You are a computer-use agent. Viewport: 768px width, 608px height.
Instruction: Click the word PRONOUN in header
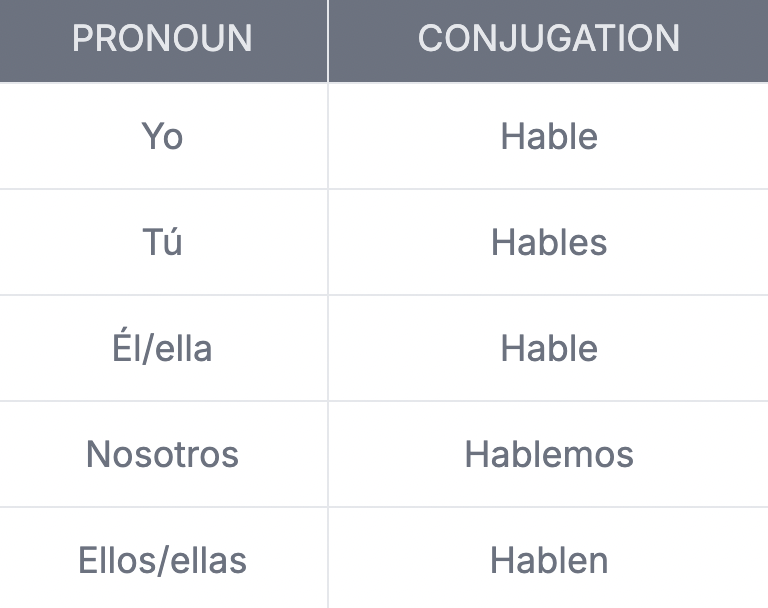click(x=162, y=38)
